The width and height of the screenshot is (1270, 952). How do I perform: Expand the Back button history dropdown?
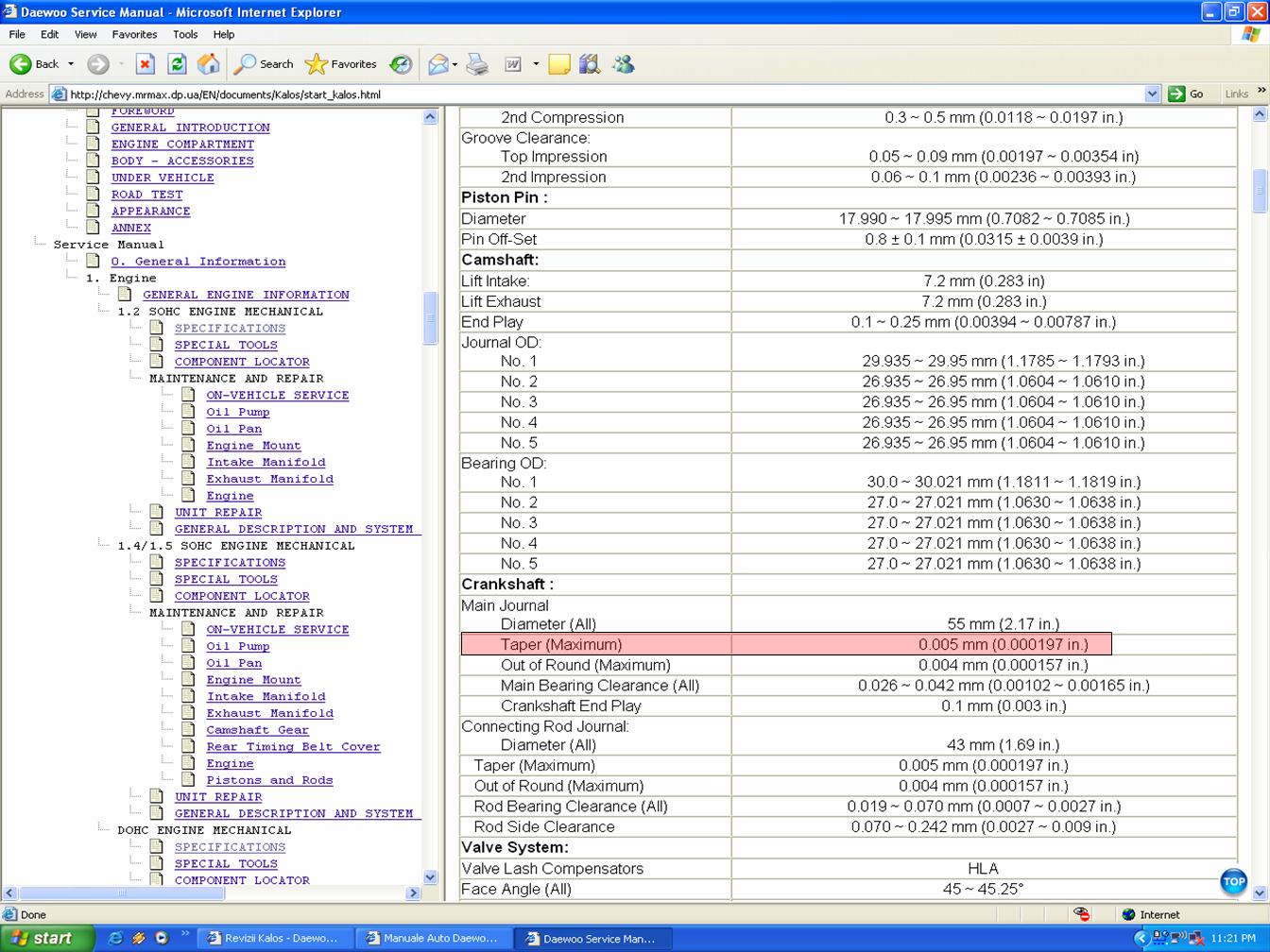point(71,64)
